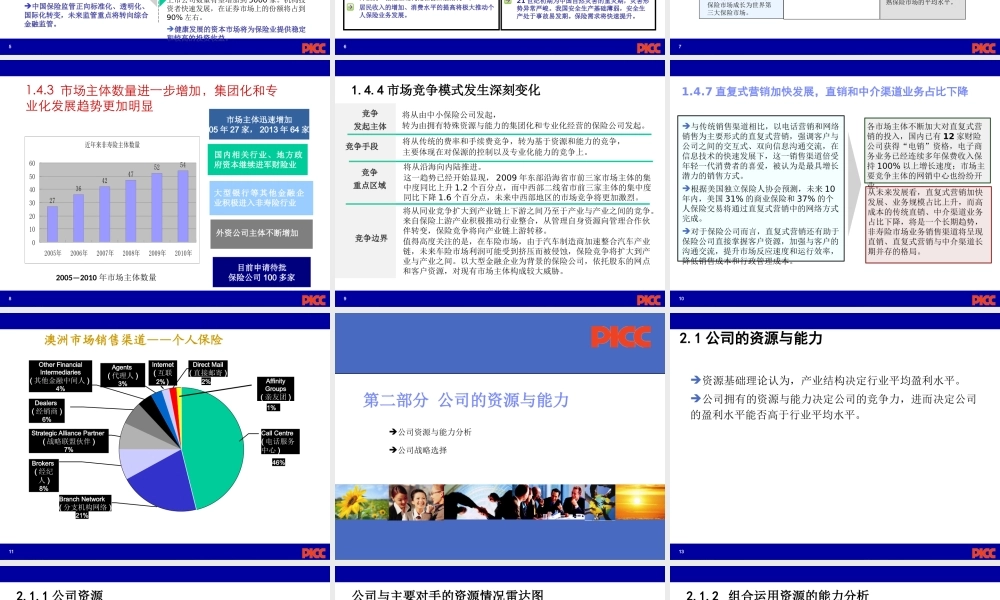Click the PICC footer logo on slide 2.1
This screenshot has height=600, width=1000.
tap(983, 553)
